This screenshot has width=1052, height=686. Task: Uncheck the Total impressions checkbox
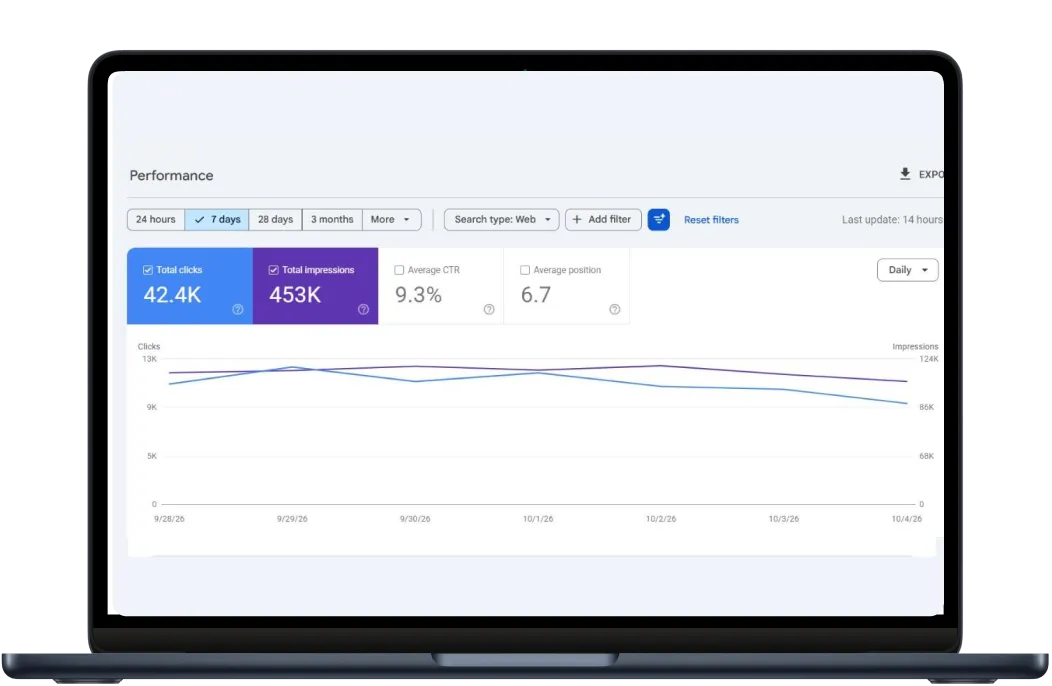click(273, 270)
